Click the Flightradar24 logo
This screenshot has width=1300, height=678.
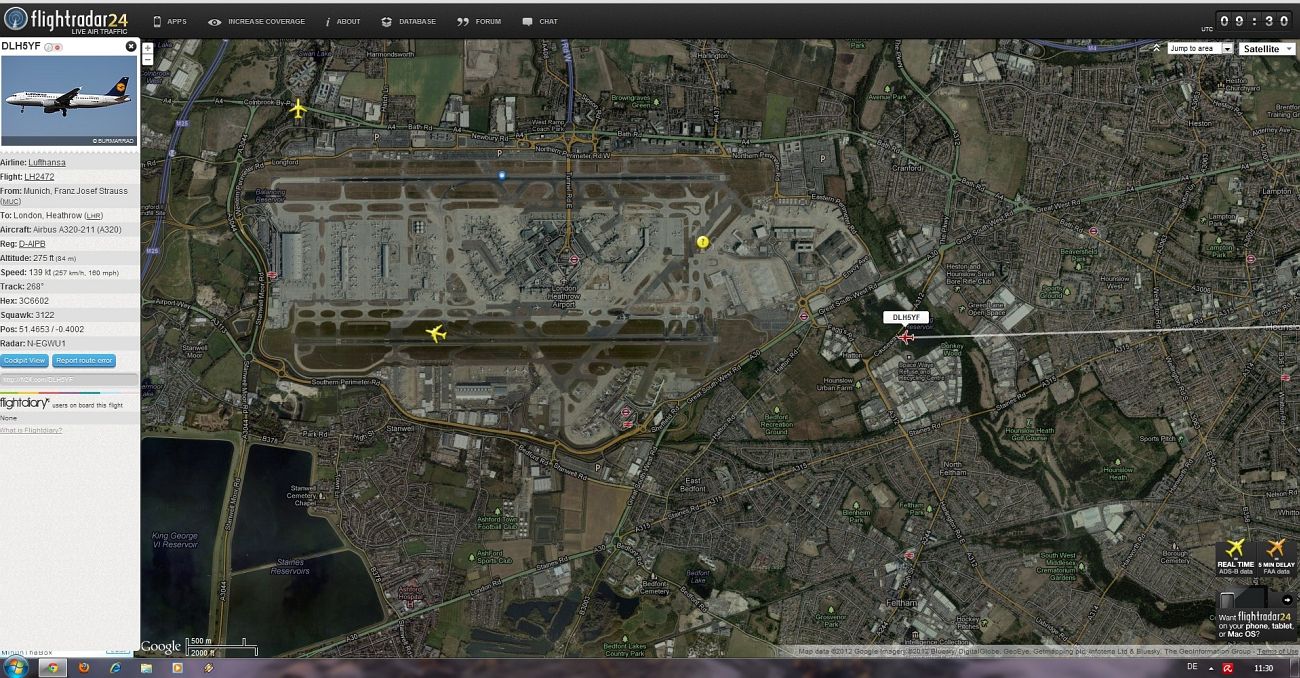(x=68, y=19)
